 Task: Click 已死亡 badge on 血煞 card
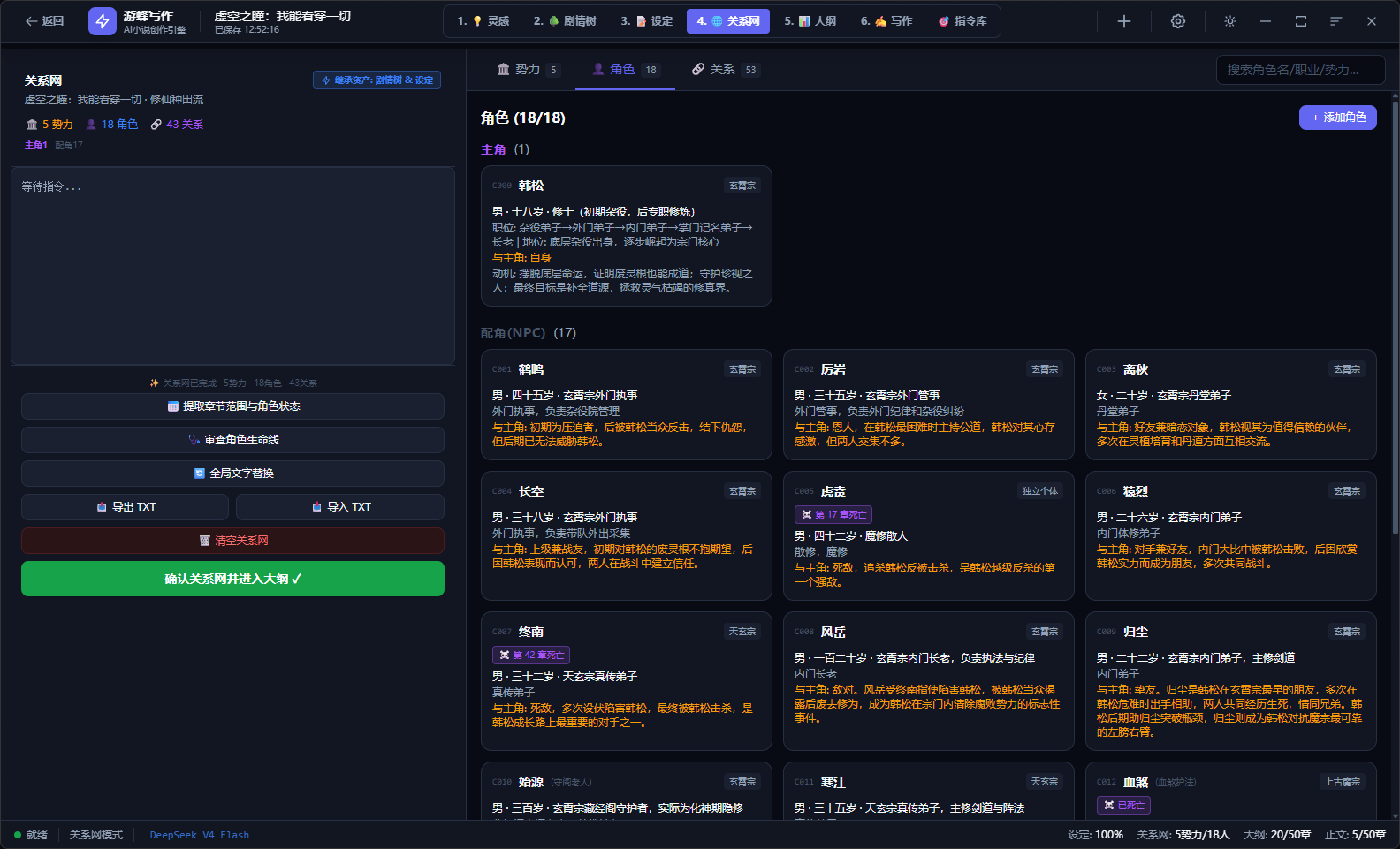(x=1123, y=805)
